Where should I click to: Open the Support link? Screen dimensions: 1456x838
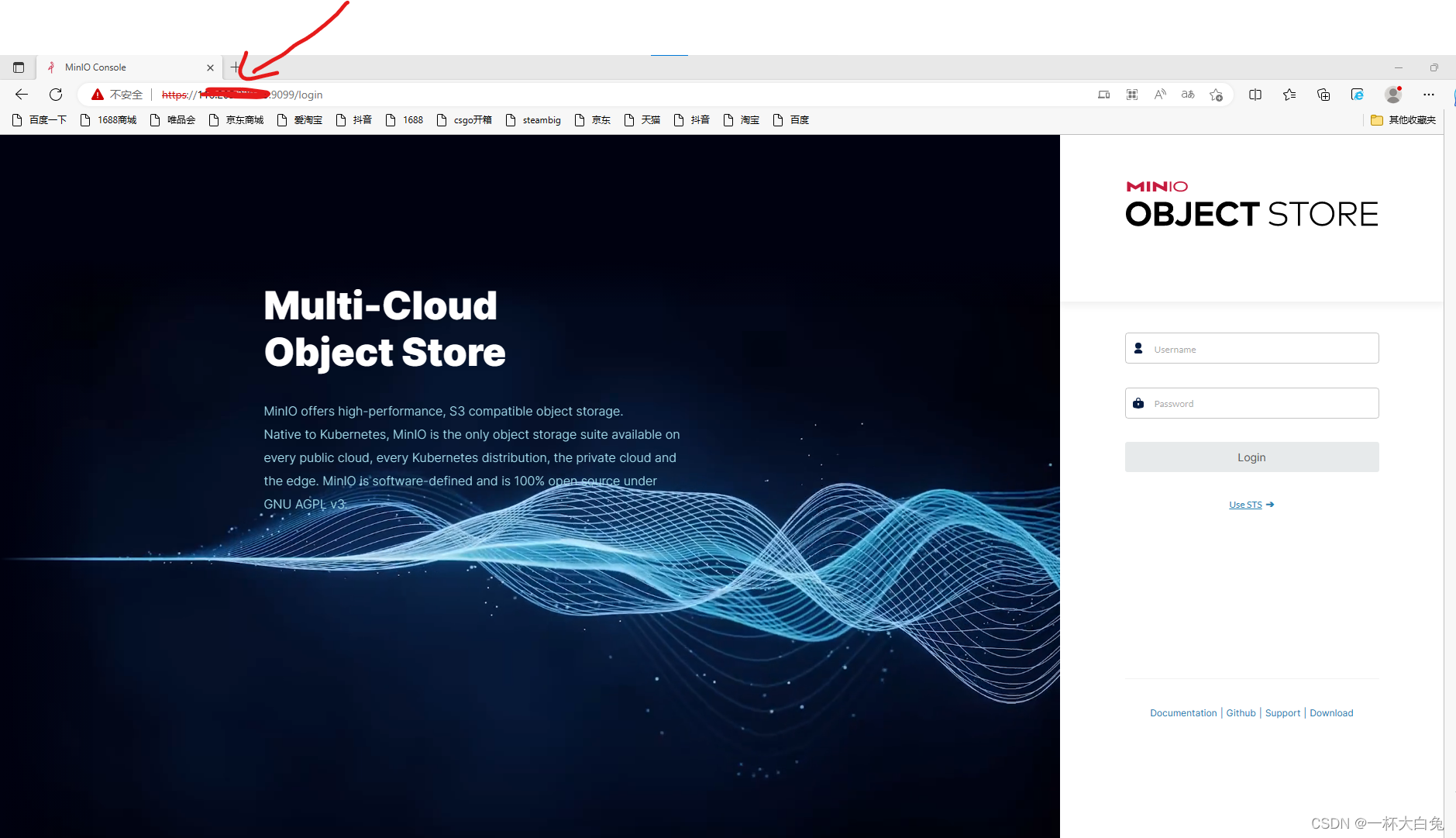point(1282,713)
